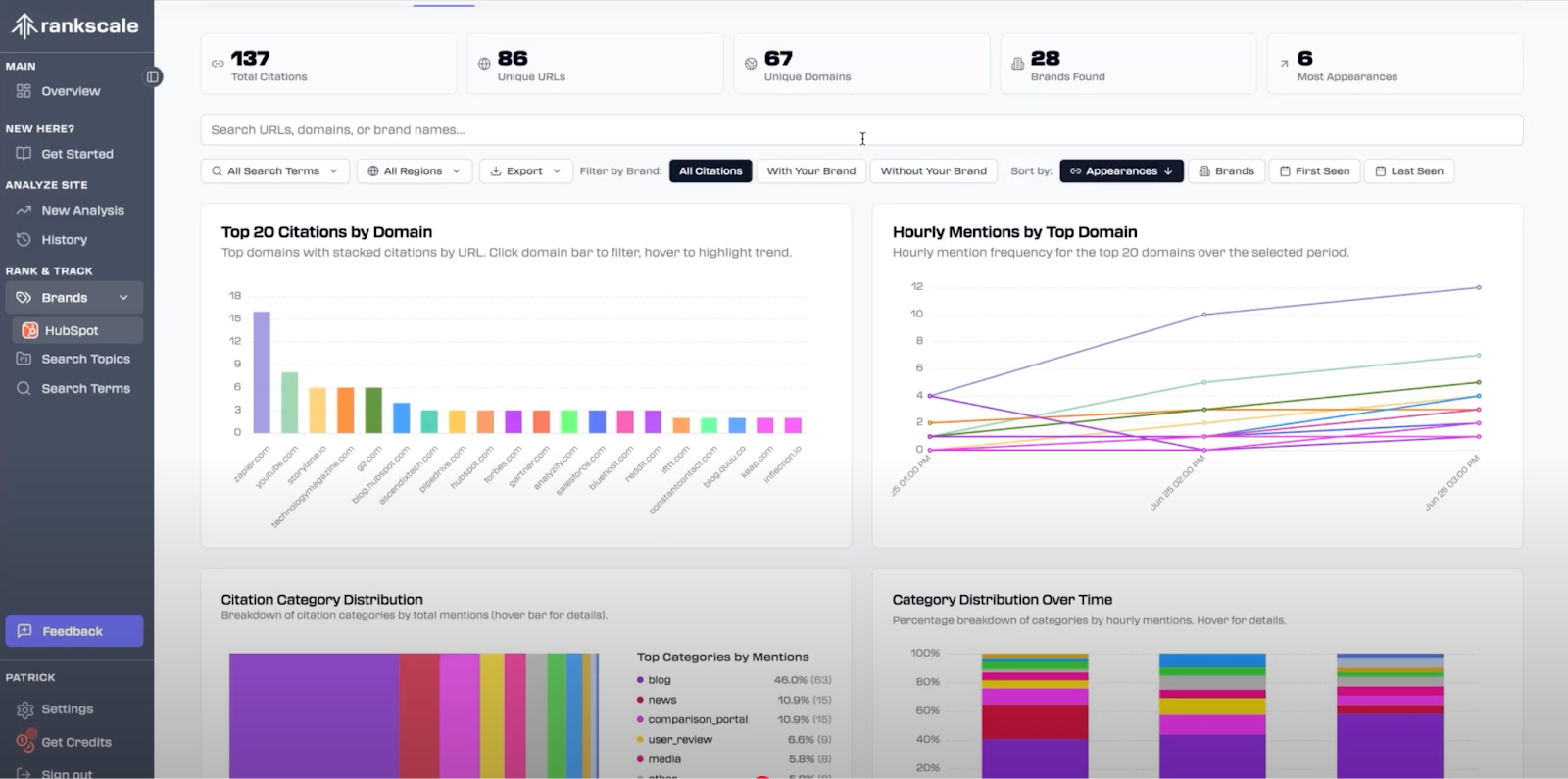Click the Overview grid icon
This screenshot has height=779, width=1568.
pos(24,91)
